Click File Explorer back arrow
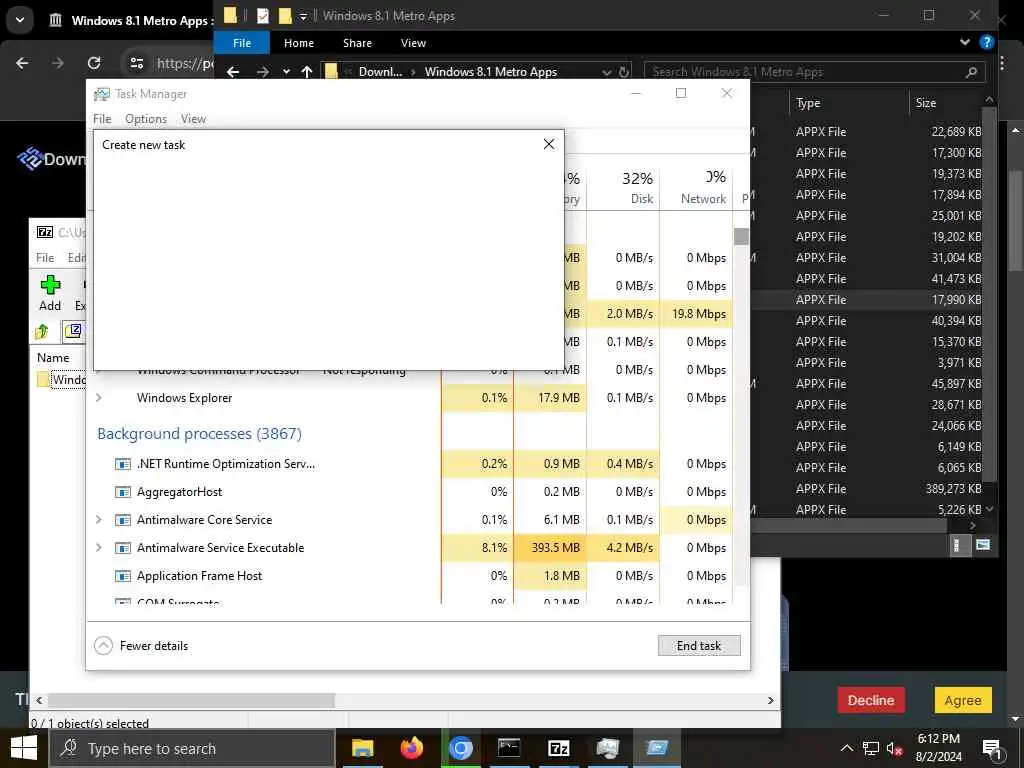Viewport: 1024px width, 768px height. (x=233, y=71)
